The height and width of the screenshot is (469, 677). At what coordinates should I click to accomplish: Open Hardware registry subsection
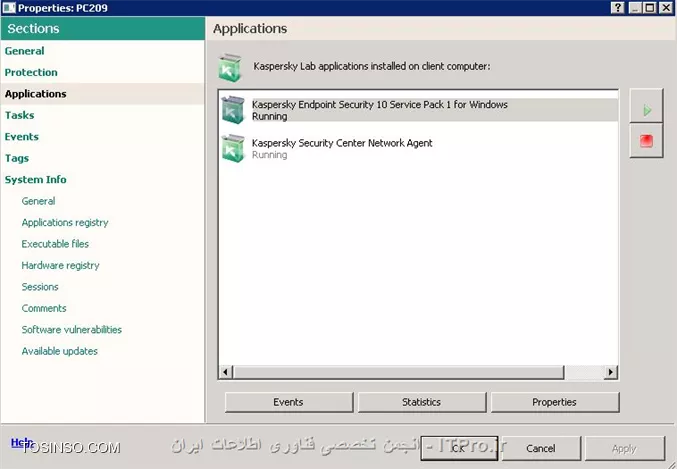click(x=60, y=265)
